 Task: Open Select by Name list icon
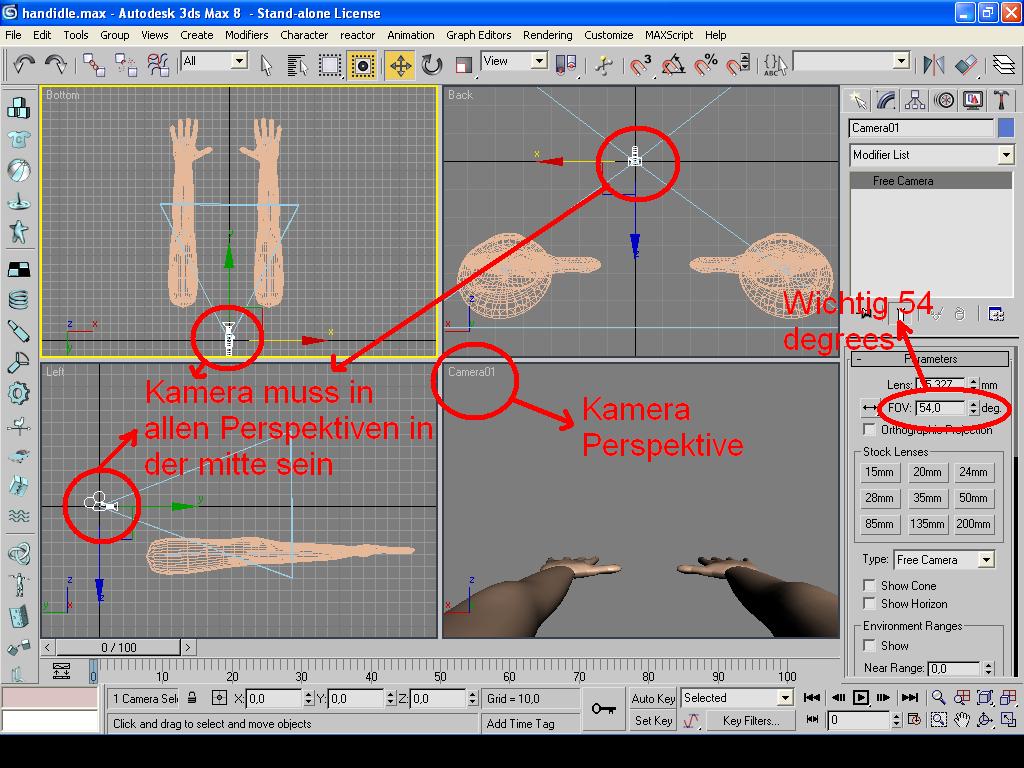point(297,65)
